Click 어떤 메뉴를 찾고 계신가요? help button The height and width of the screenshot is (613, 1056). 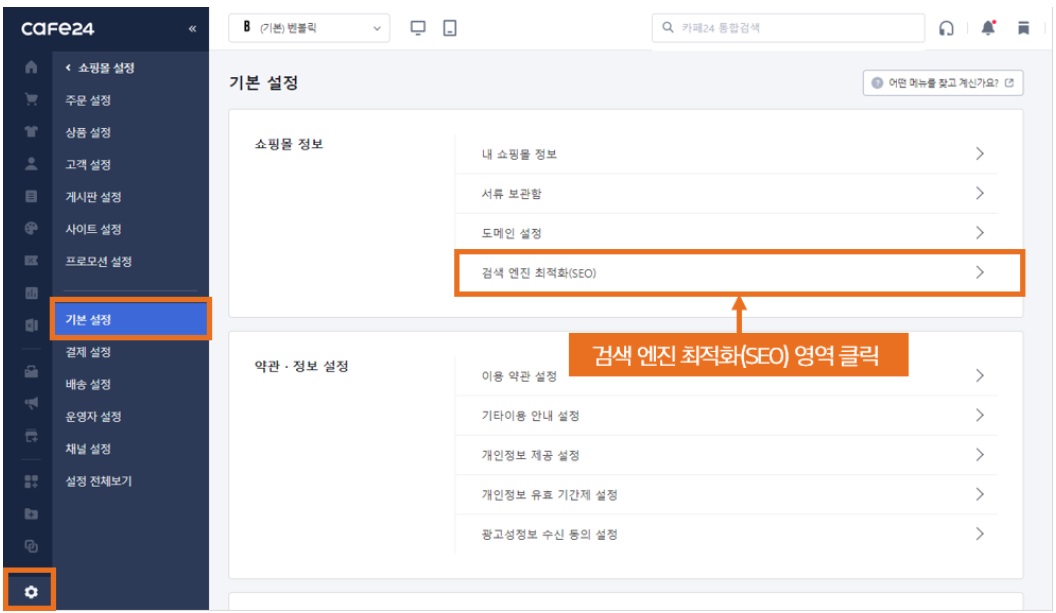tap(943, 83)
